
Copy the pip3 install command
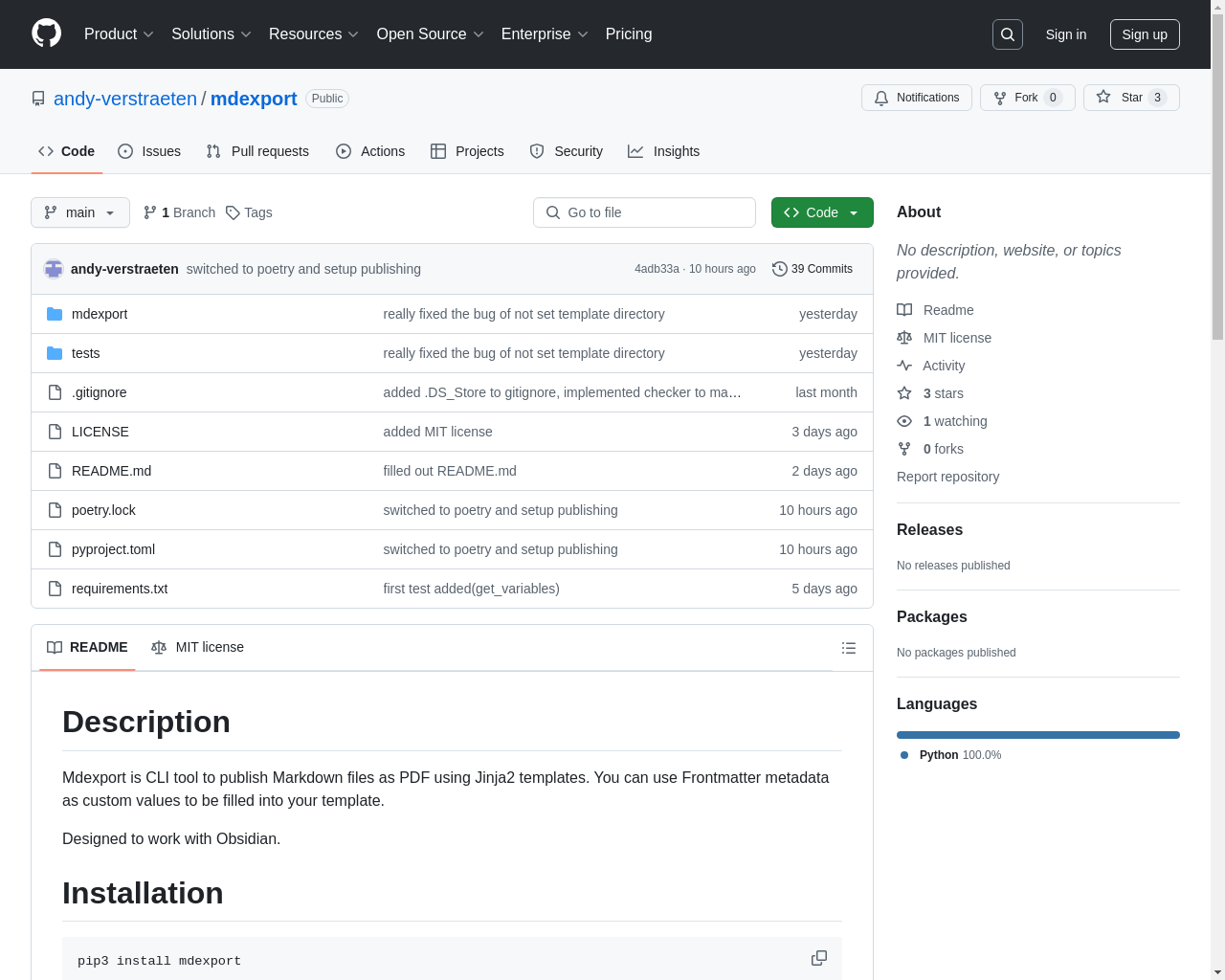[819, 958]
